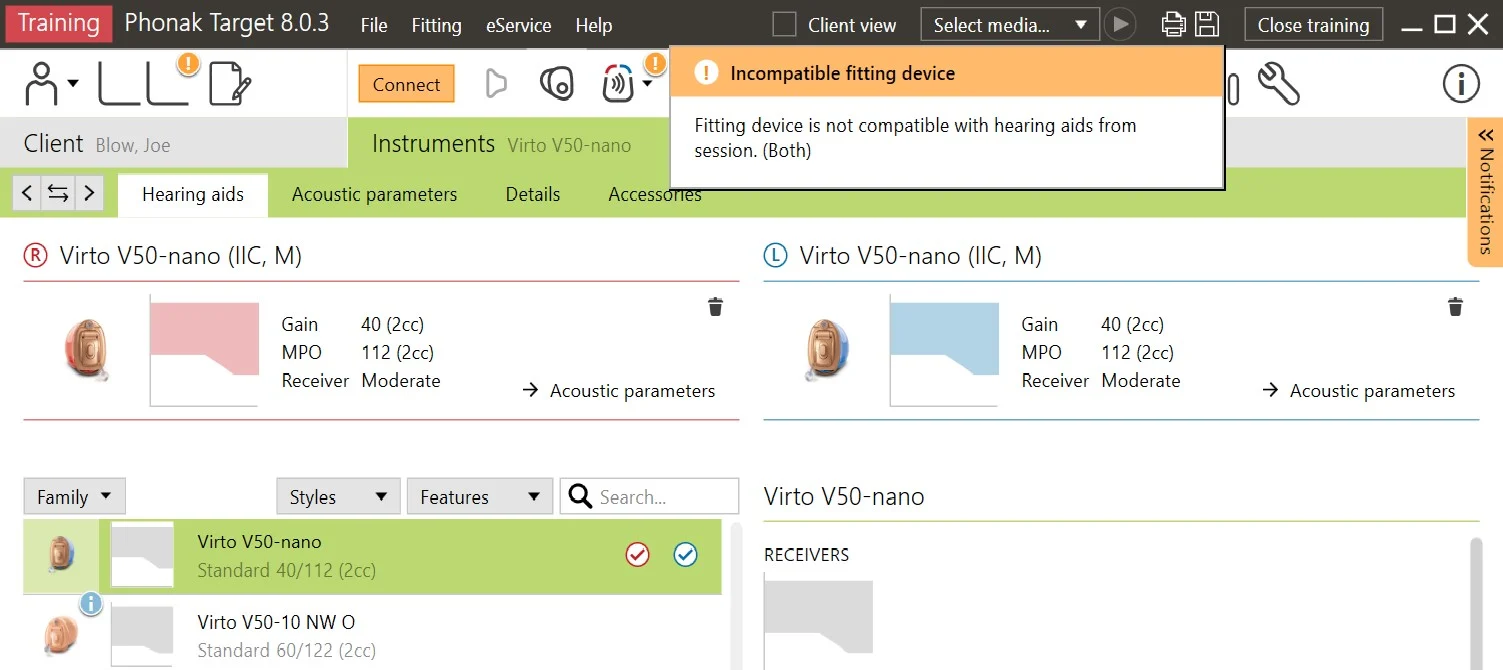This screenshot has width=1503, height=670.
Task: Open the Fitting menu
Action: coord(436,25)
